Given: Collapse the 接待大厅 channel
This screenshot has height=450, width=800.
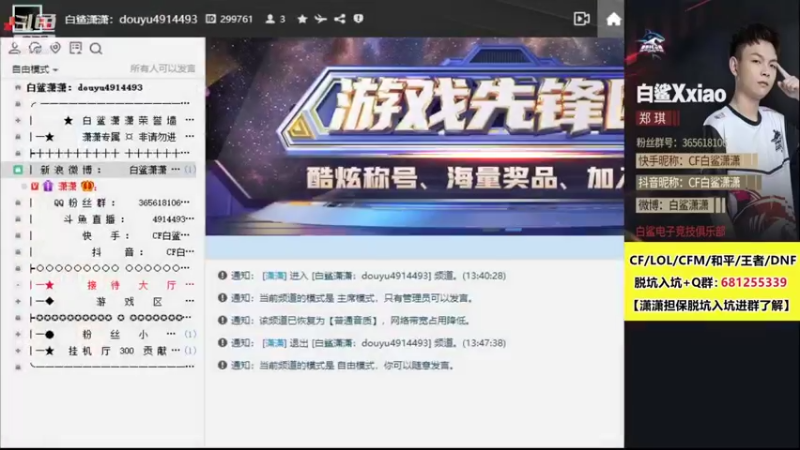Looking at the screenshot, I should [18, 285].
